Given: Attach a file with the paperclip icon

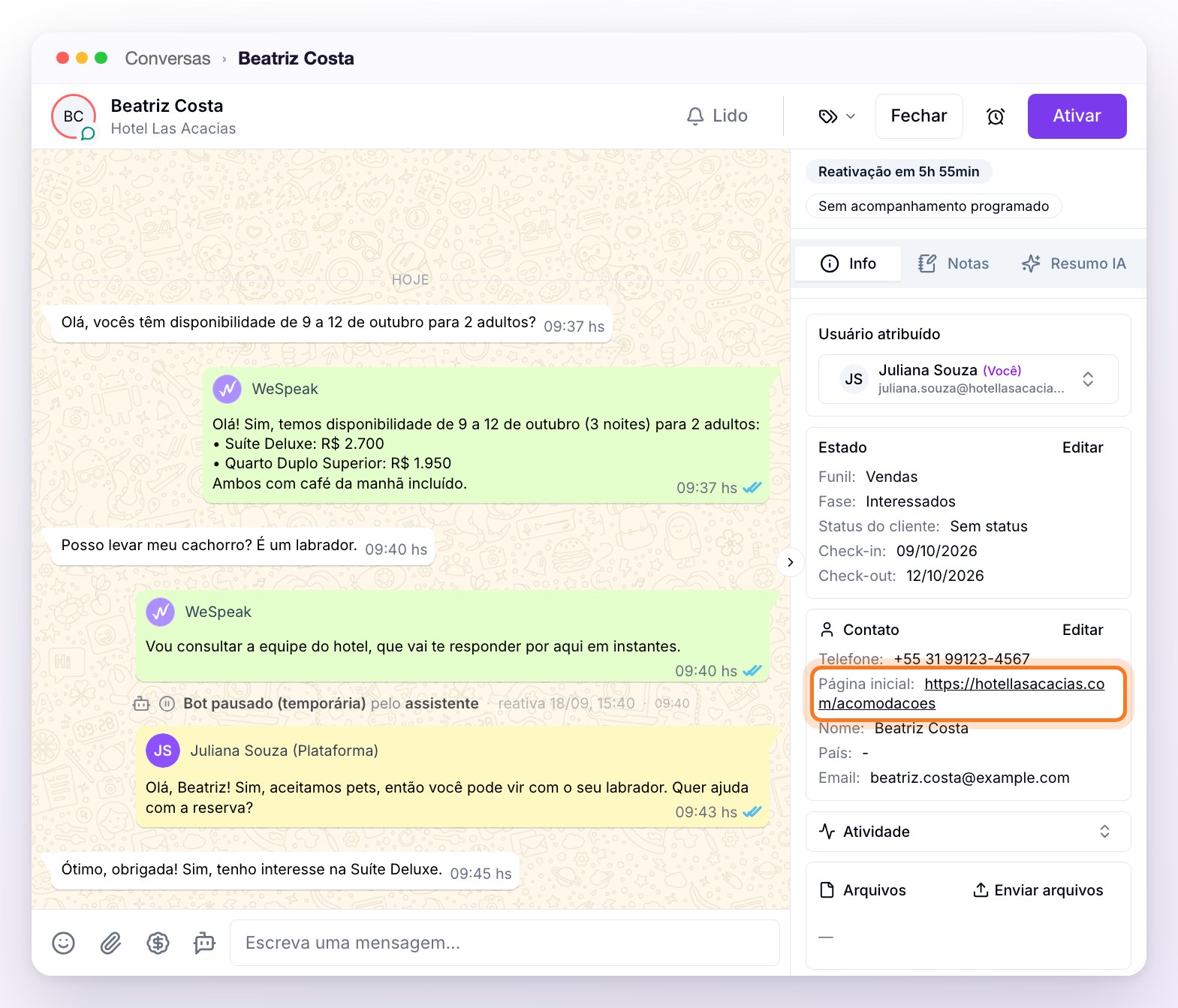Looking at the screenshot, I should [x=111, y=943].
